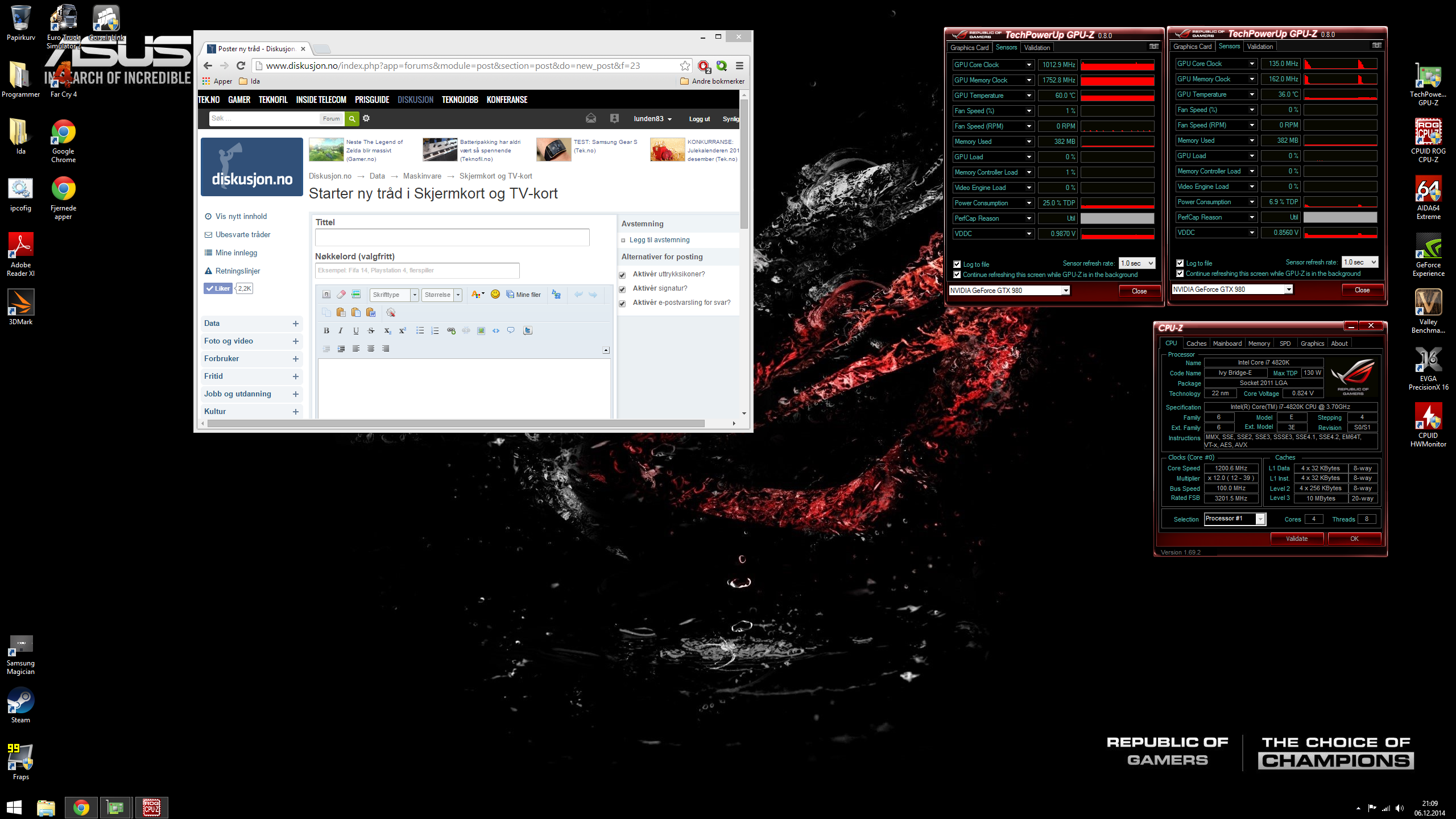Open the messages envelope icon in forum header
Viewport: 1456px width, 819px height.
click(591, 118)
